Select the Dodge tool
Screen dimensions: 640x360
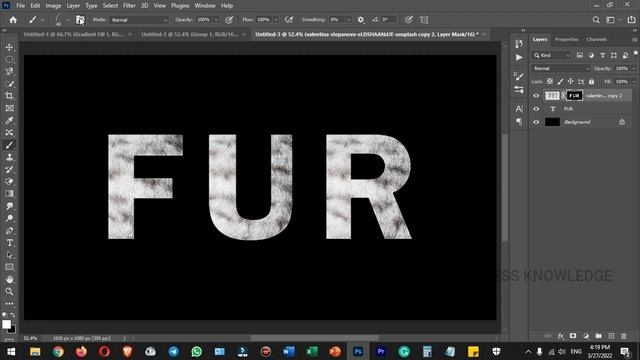(9, 218)
